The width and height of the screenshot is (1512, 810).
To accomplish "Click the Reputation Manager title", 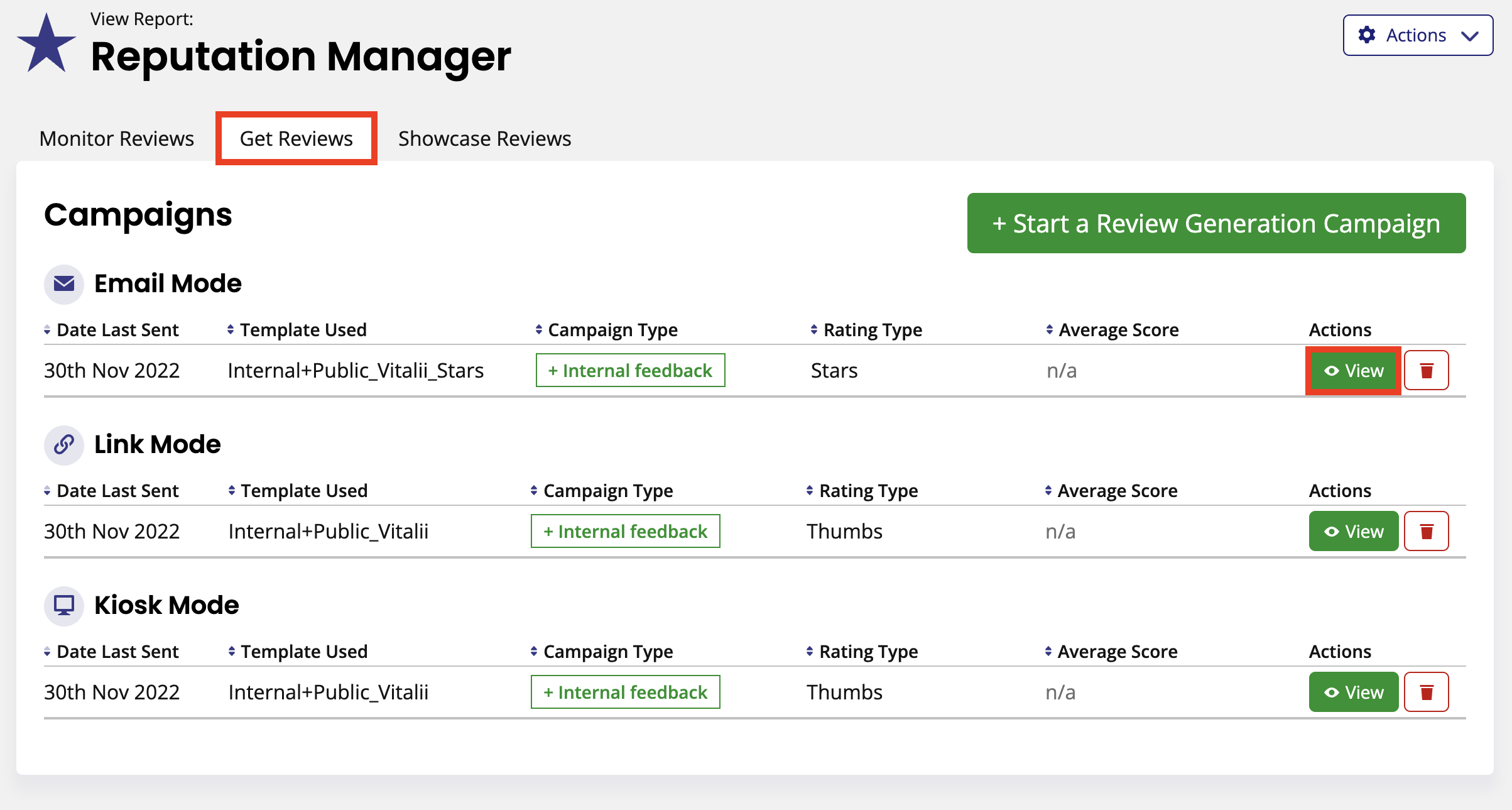I will click(x=301, y=57).
